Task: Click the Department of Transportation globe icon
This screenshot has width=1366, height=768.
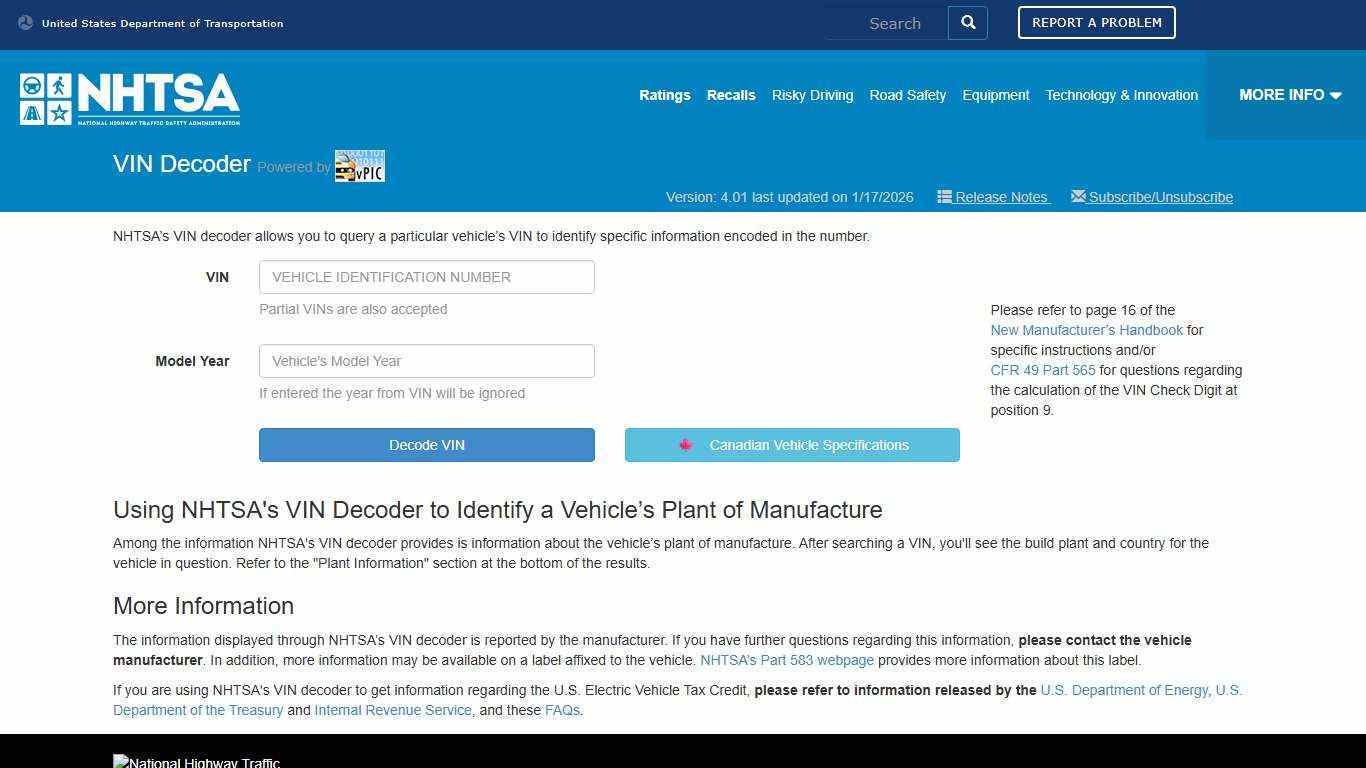Action: pyautogui.click(x=25, y=20)
